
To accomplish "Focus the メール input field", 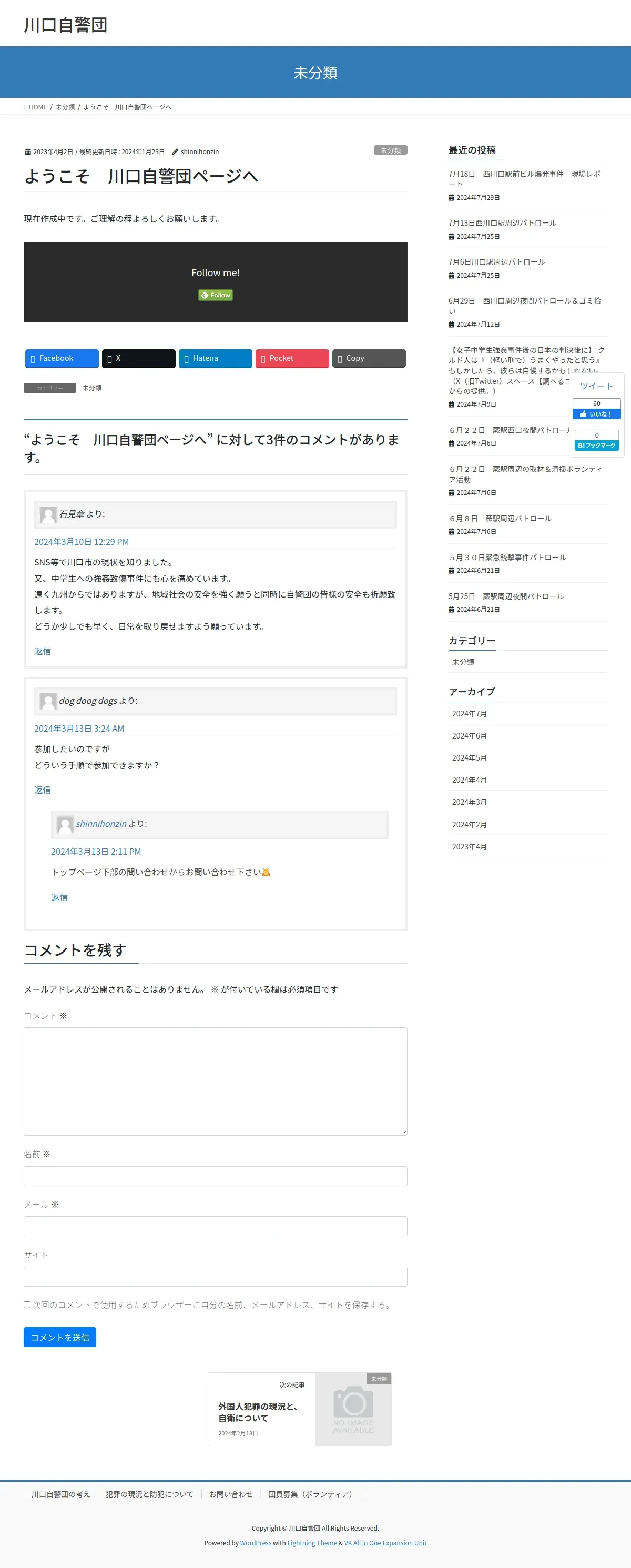I will 216,1226.
